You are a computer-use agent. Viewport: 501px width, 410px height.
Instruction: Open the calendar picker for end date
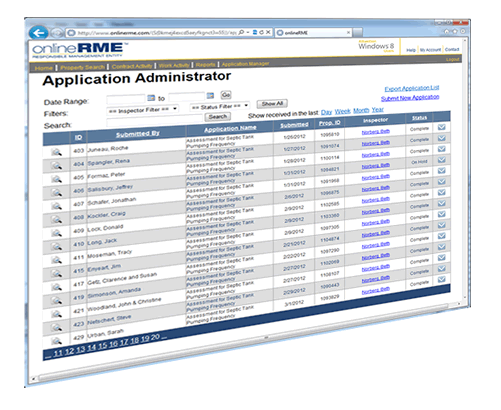coord(210,96)
